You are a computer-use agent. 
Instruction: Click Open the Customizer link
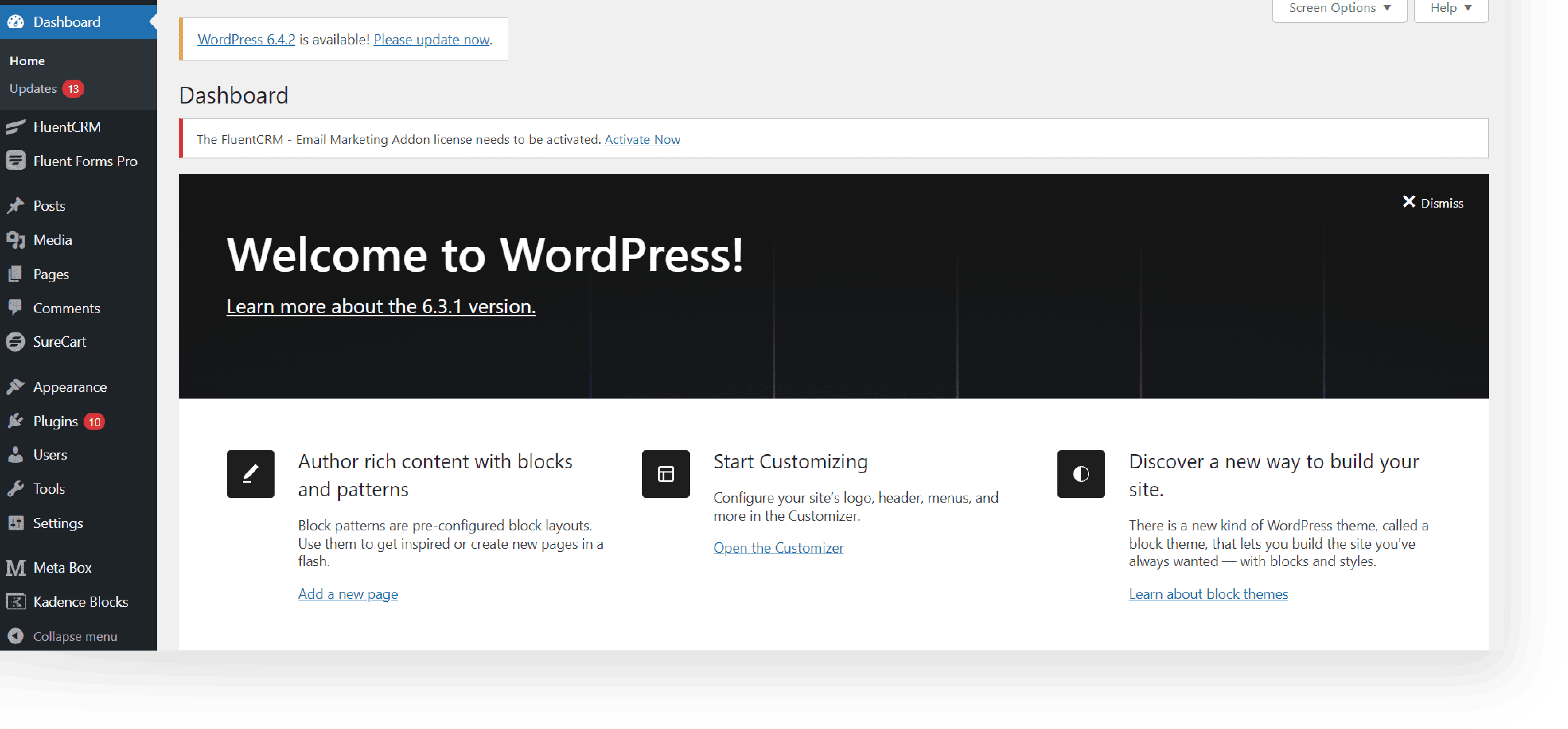click(x=779, y=548)
